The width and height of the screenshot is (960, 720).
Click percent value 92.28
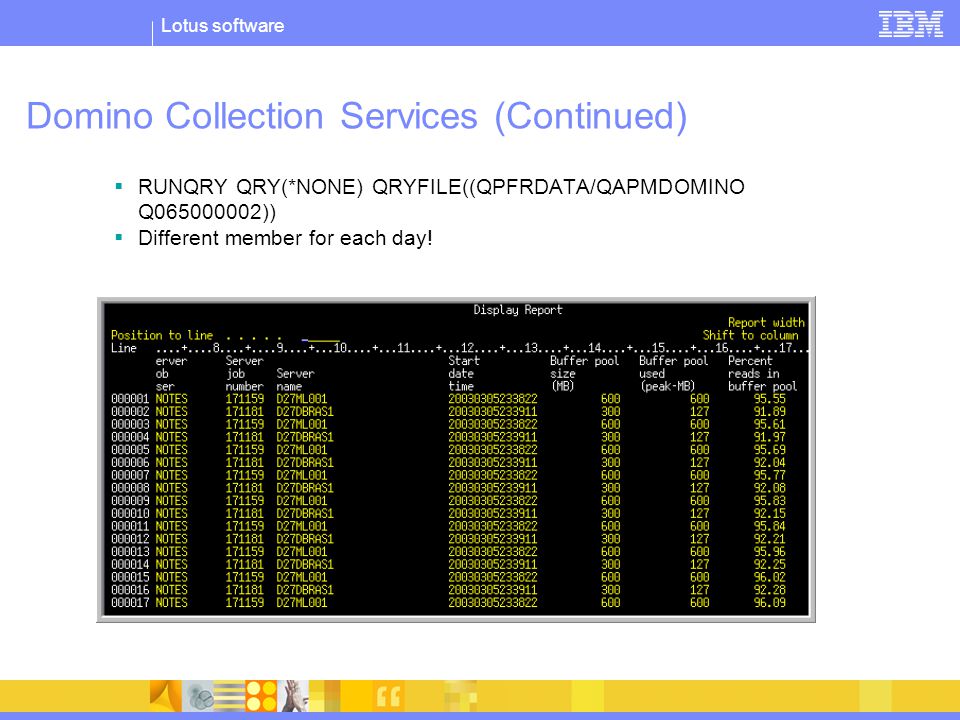769,590
